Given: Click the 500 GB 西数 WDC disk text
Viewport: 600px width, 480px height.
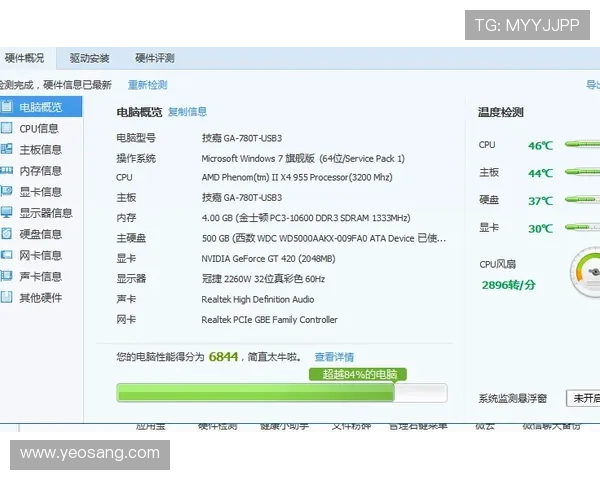Looking at the screenshot, I should [x=324, y=238].
